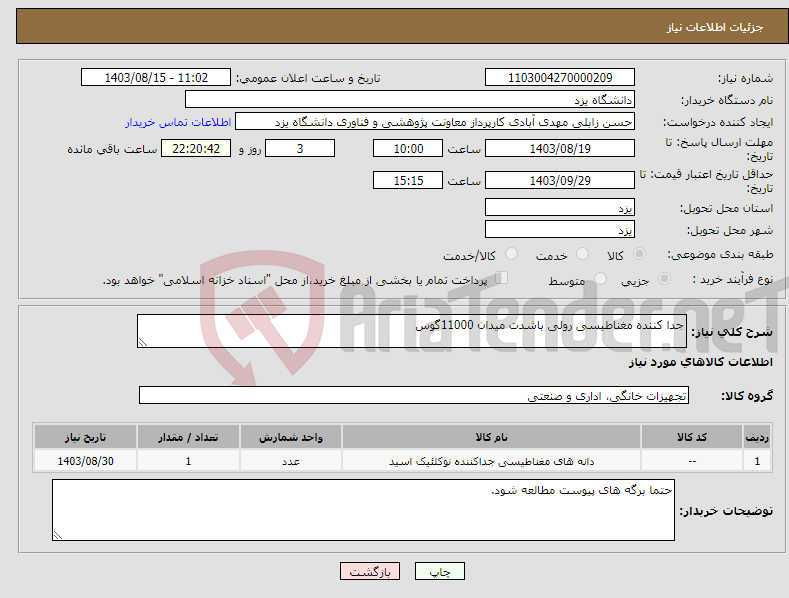This screenshot has width=789, height=598.
Task: Select the خدمت radio button
Action: 582,254
